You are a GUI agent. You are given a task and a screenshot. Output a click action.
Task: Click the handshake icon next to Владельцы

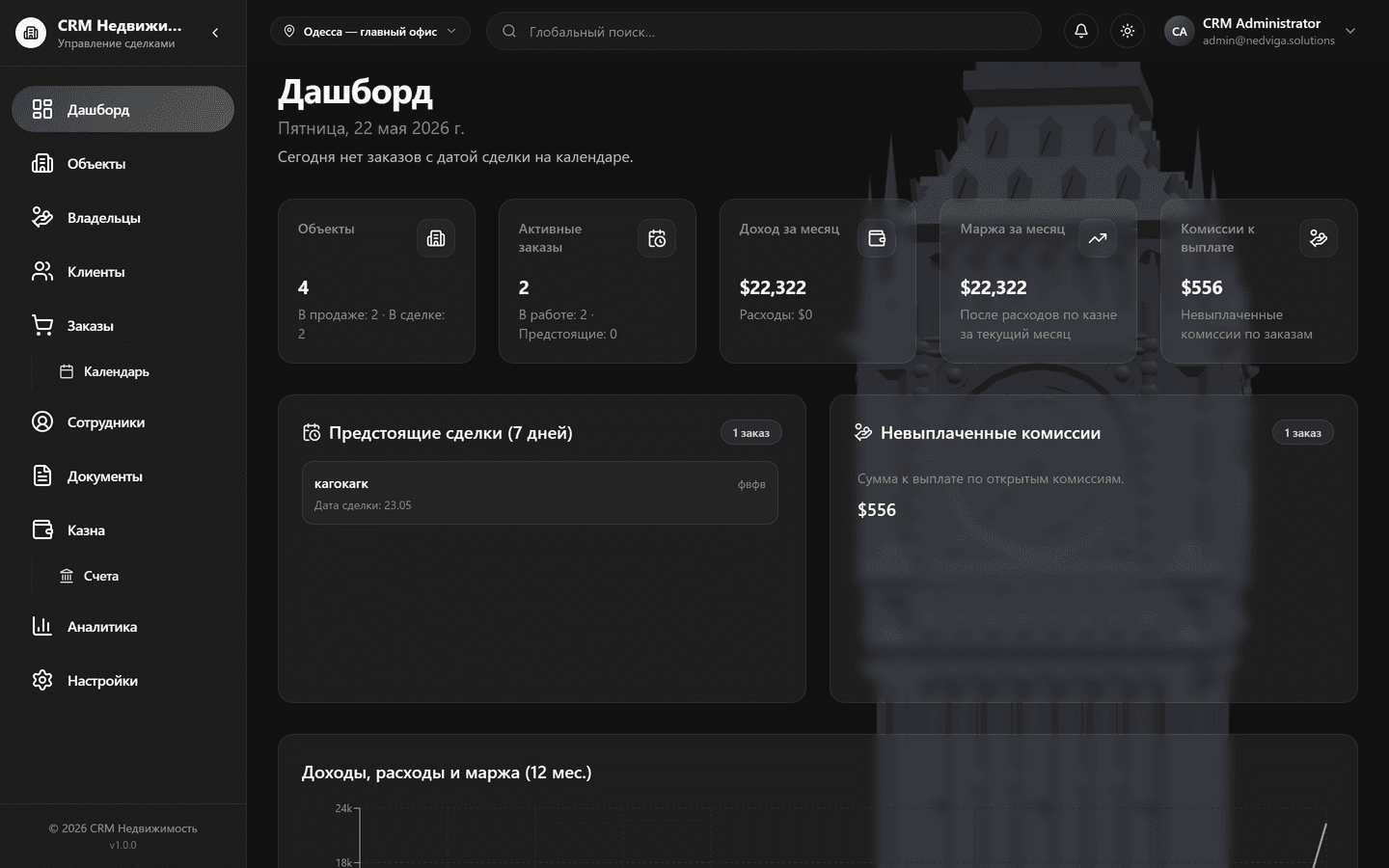[42, 217]
